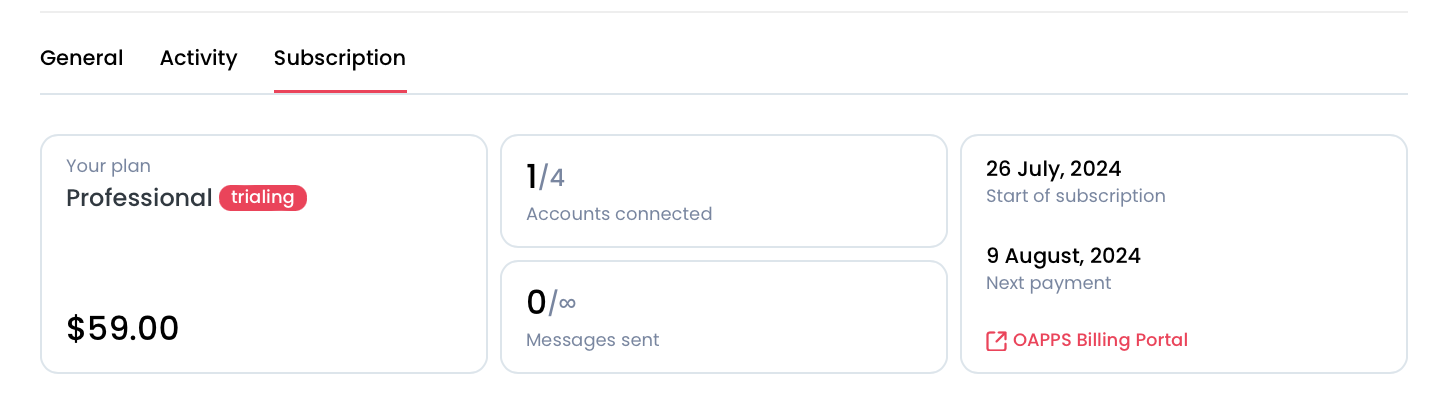Click the Your plan label

(108, 166)
